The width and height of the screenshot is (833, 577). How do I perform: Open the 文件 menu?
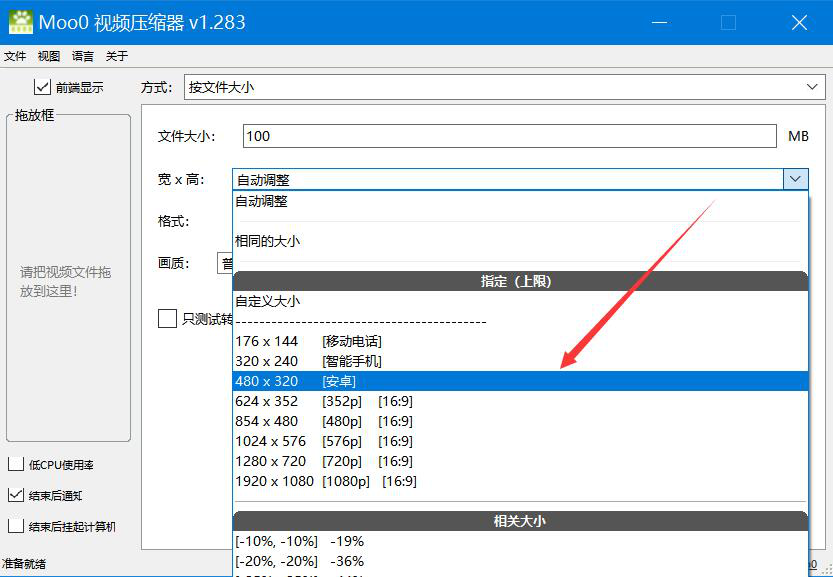tap(15, 56)
